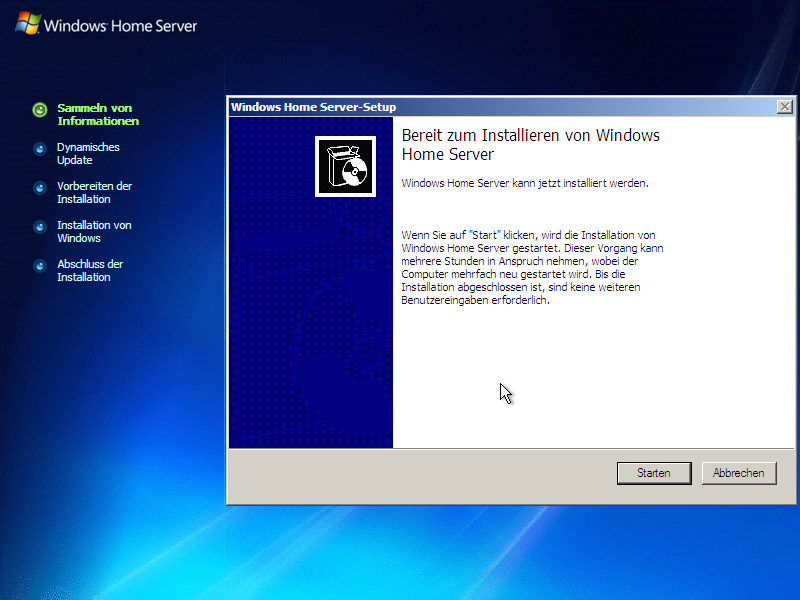Click the setup box and CD icon
Image resolution: width=800 pixels, height=600 pixels.
(345, 167)
